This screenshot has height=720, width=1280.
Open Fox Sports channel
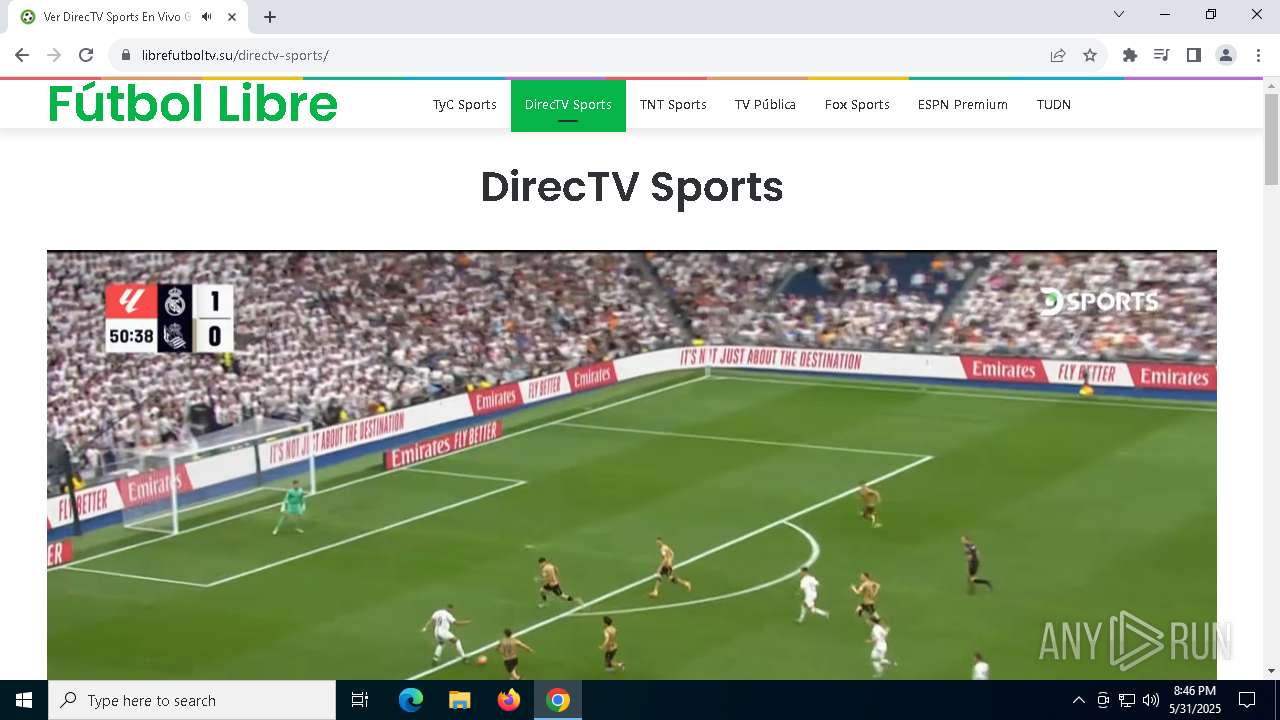(x=857, y=105)
